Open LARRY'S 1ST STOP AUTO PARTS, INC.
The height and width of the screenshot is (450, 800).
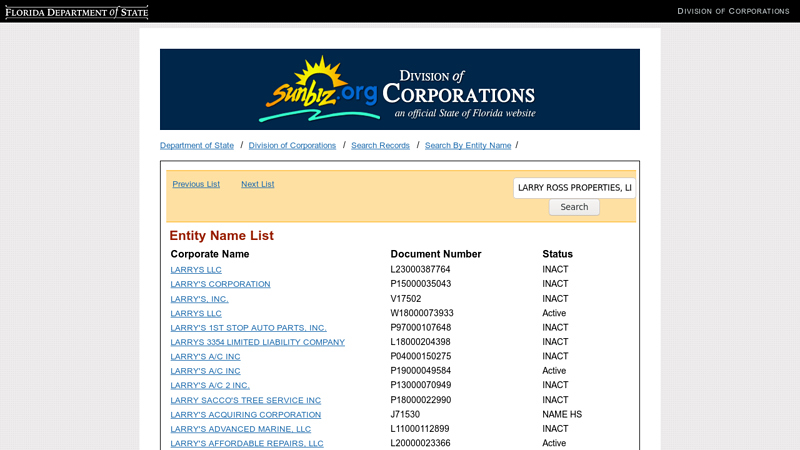(248, 328)
